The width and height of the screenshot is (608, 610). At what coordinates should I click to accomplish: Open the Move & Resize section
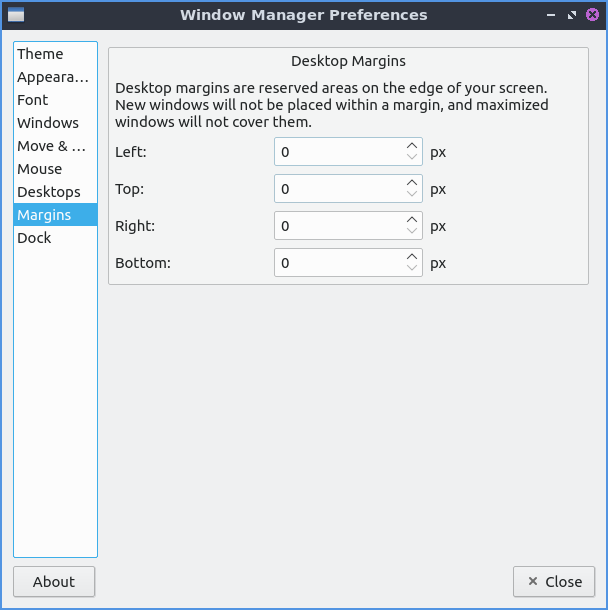point(52,146)
